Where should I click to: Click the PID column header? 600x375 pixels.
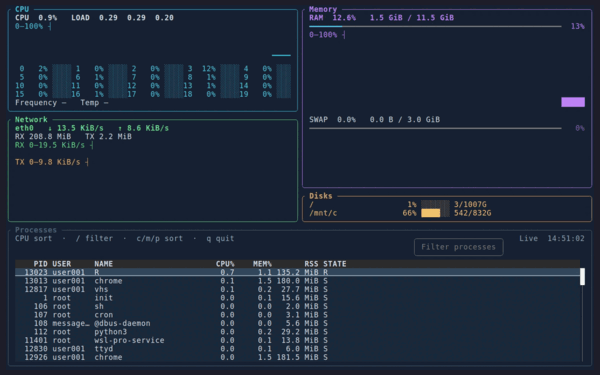(x=41, y=264)
